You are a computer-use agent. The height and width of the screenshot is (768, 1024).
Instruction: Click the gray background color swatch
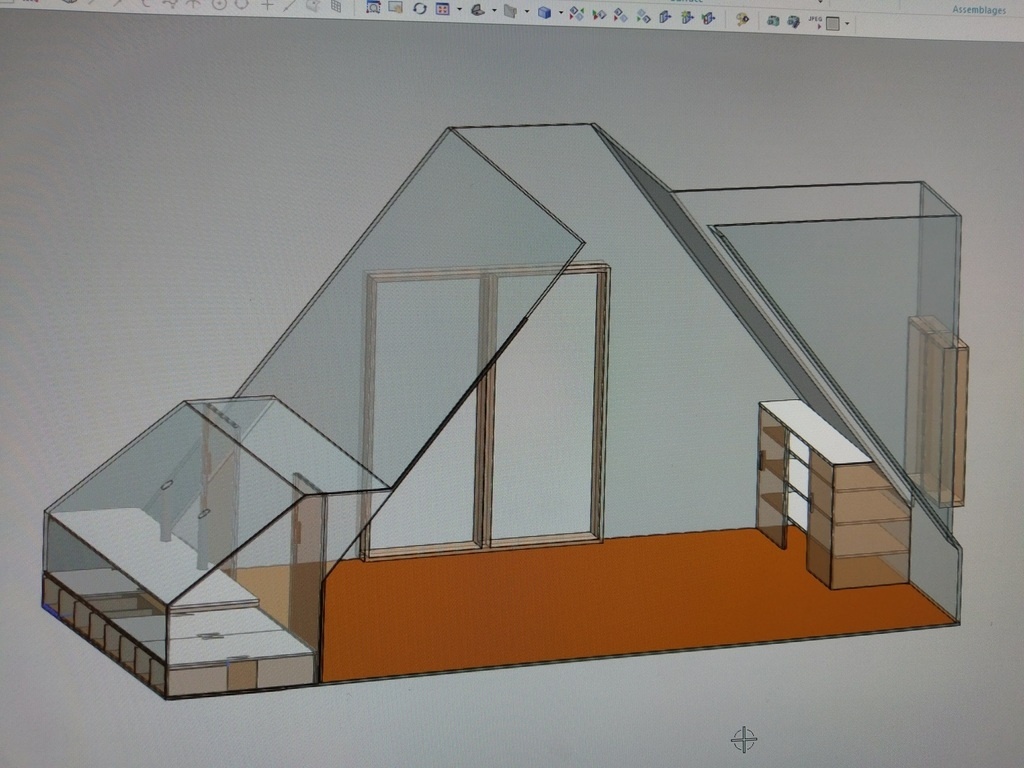pyautogui.click(x=833, y=24)
